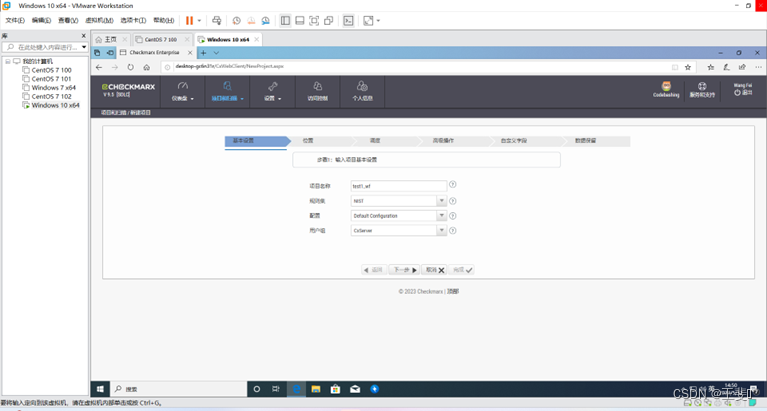Open the personal info profile icon
Image resolution: width=767 pixels, height=411 pixels.
coord(362,91)
